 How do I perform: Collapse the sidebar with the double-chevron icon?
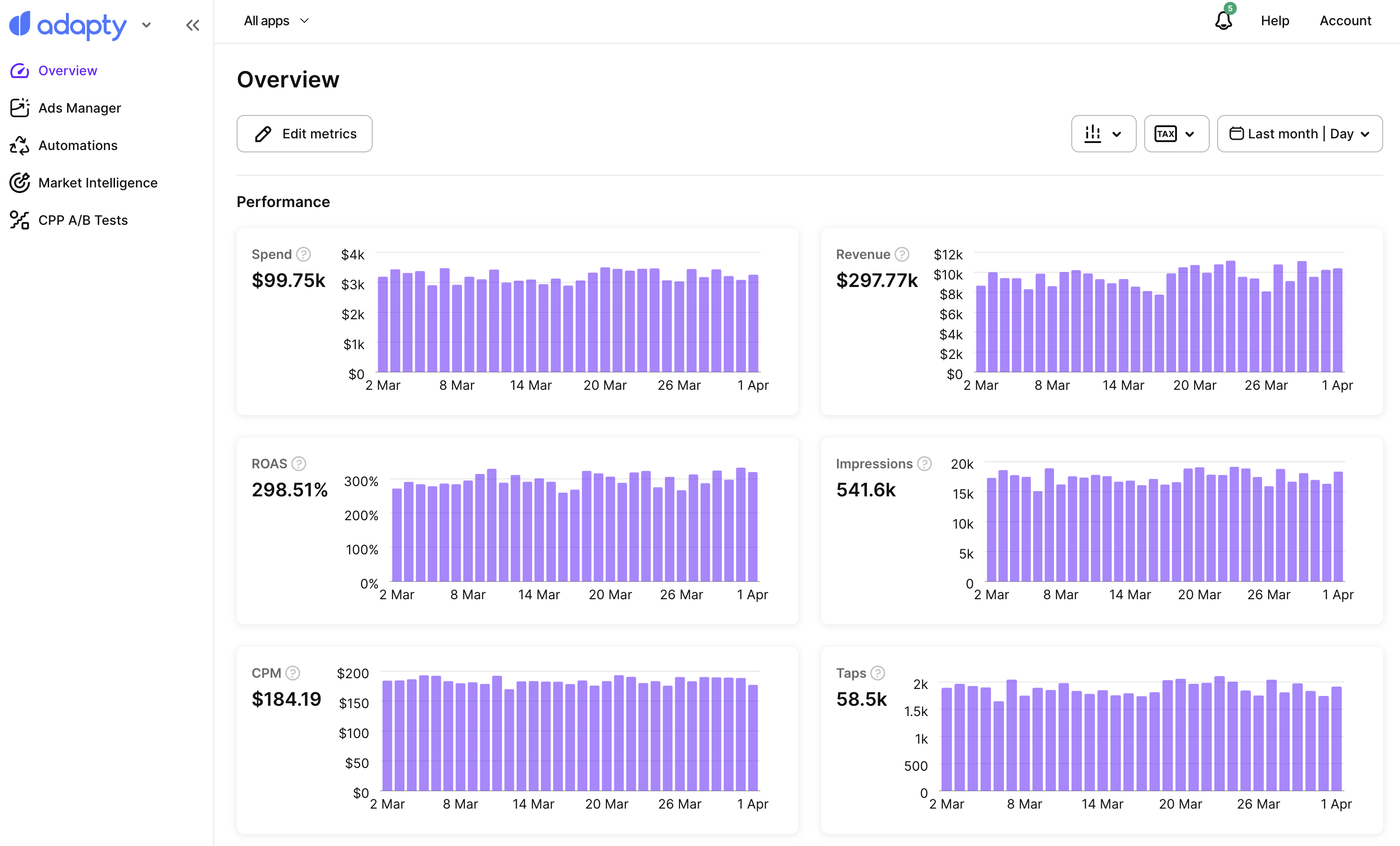(x=192, y=25)
